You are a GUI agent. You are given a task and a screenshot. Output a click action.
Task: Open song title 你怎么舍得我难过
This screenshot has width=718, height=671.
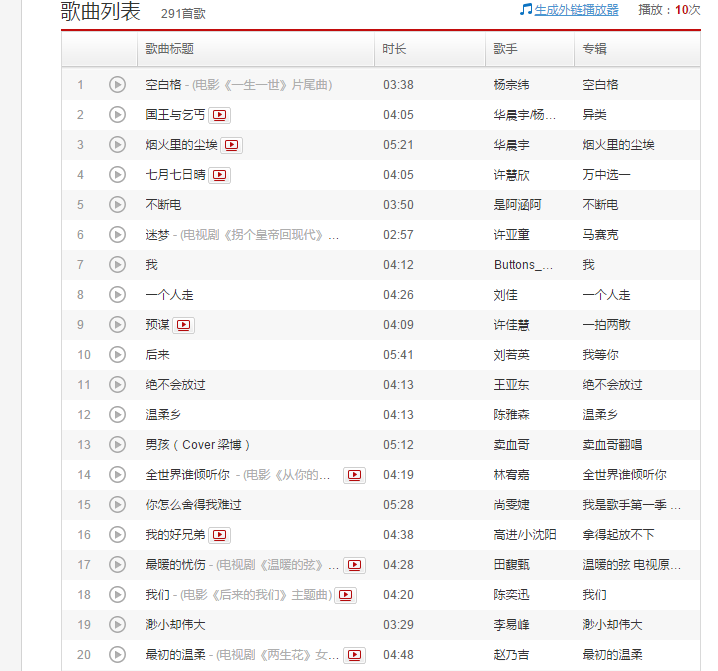(x=193, y=505)
